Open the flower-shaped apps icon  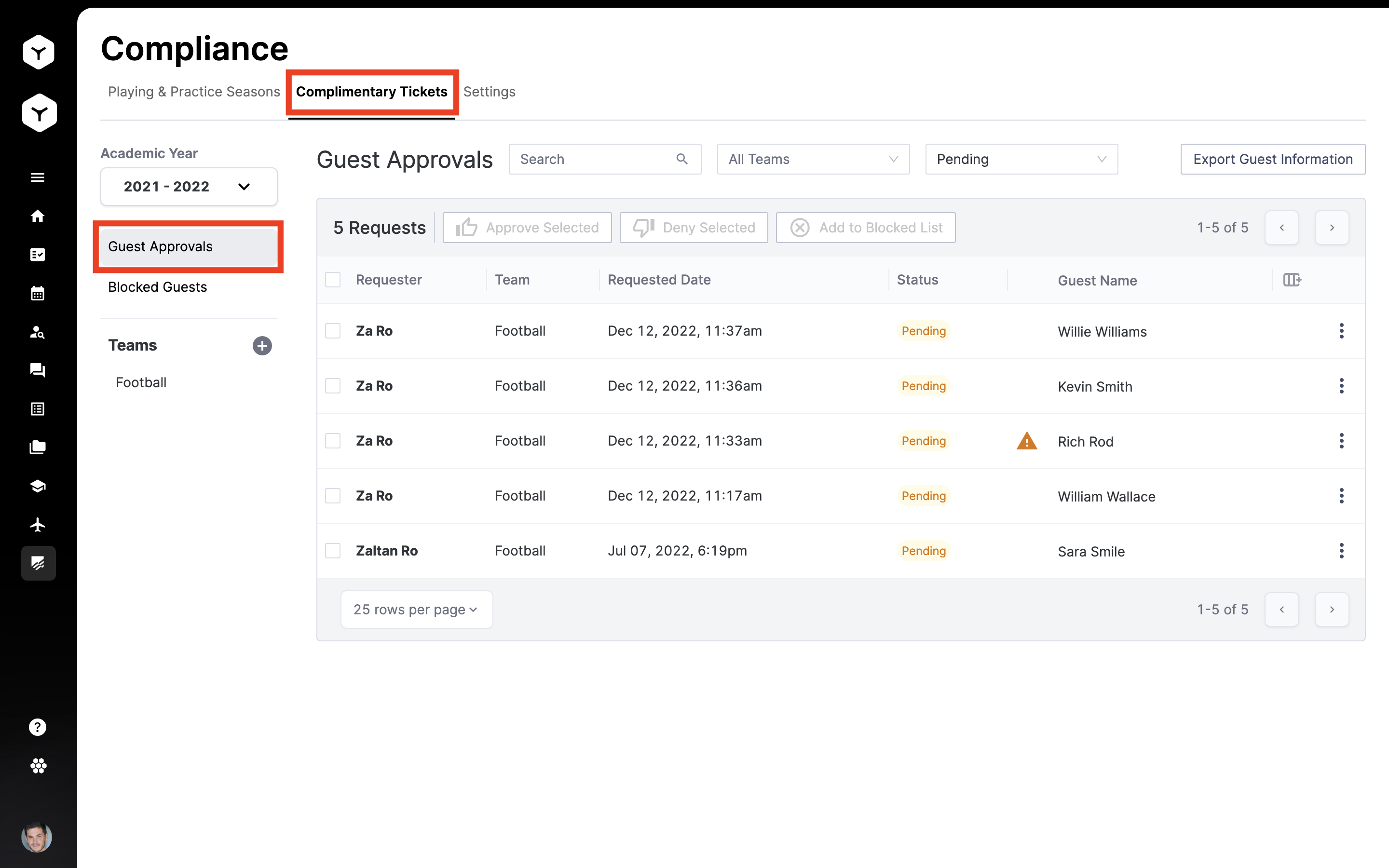point(39,766)
